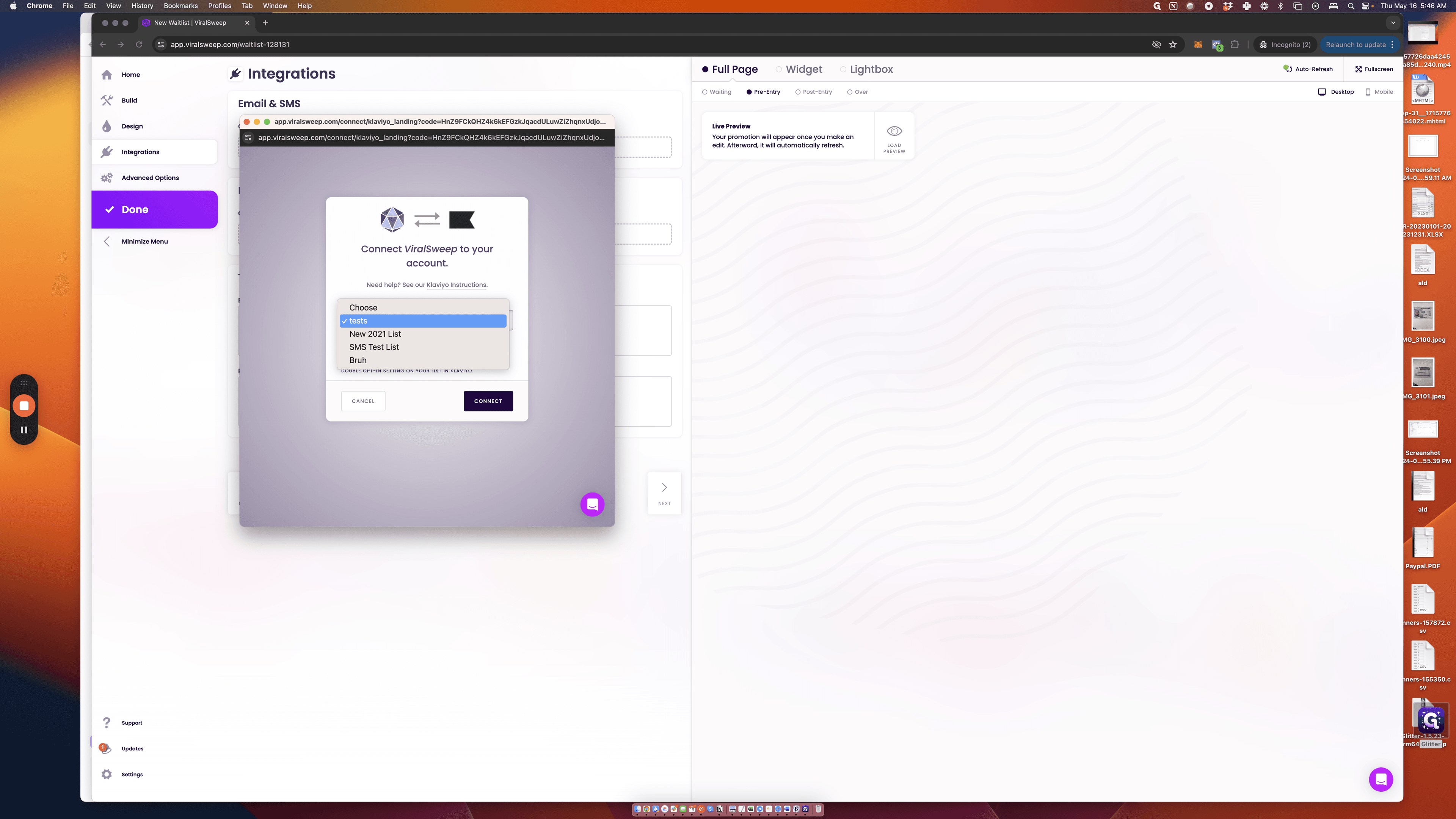This screenshot has width=1456, height=819.
Task: Select Full Page display mode
Action: coord(729,69)
